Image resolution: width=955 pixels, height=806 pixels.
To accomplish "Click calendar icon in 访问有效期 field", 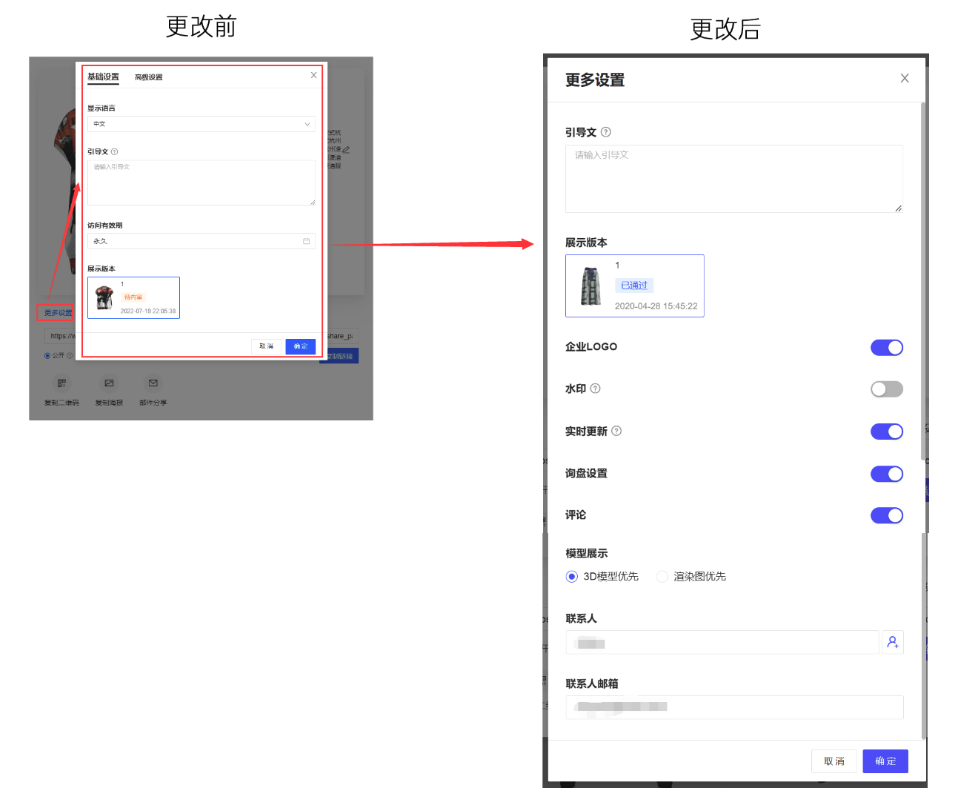I will point(306,241).
